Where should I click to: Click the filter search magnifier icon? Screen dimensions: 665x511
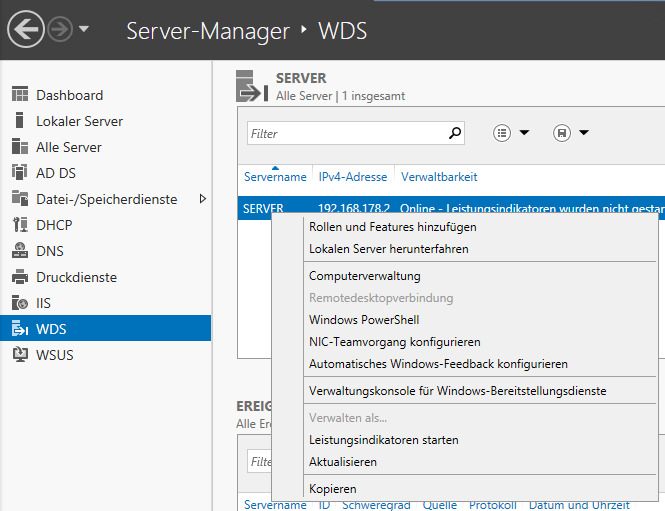pos(455,133)
